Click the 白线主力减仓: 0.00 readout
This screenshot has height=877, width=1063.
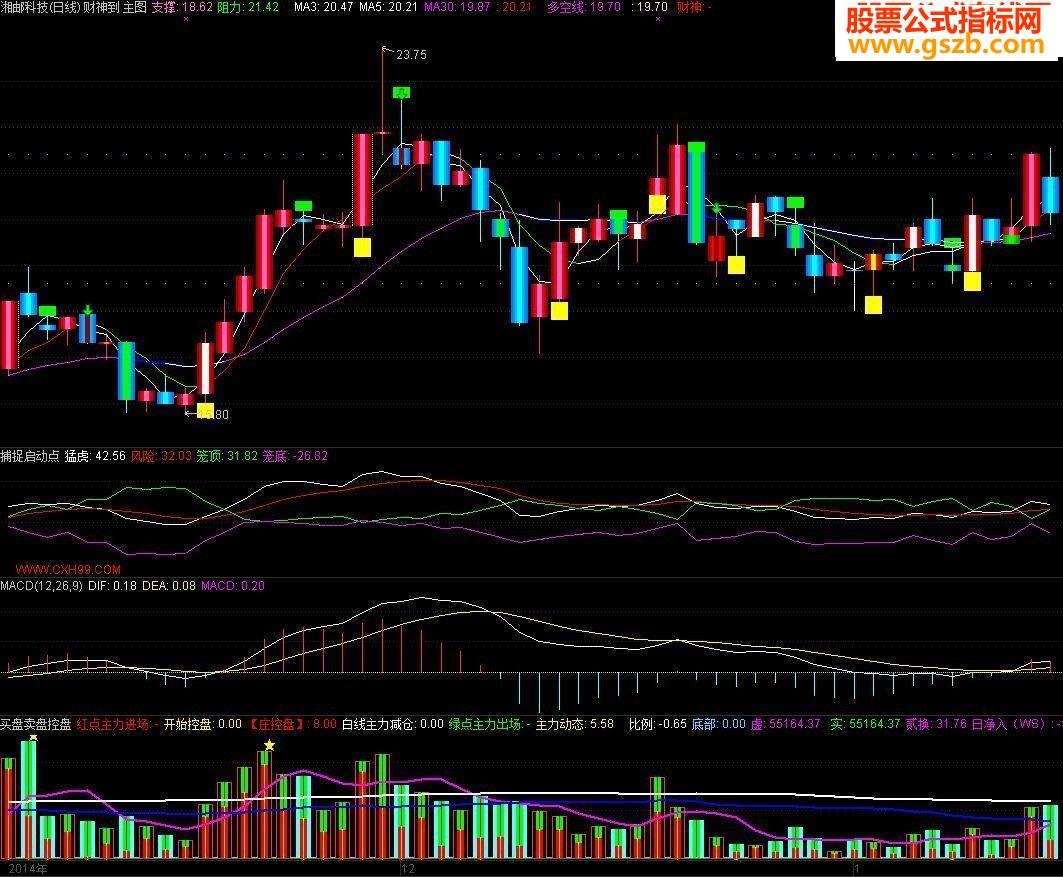point(393,724)
